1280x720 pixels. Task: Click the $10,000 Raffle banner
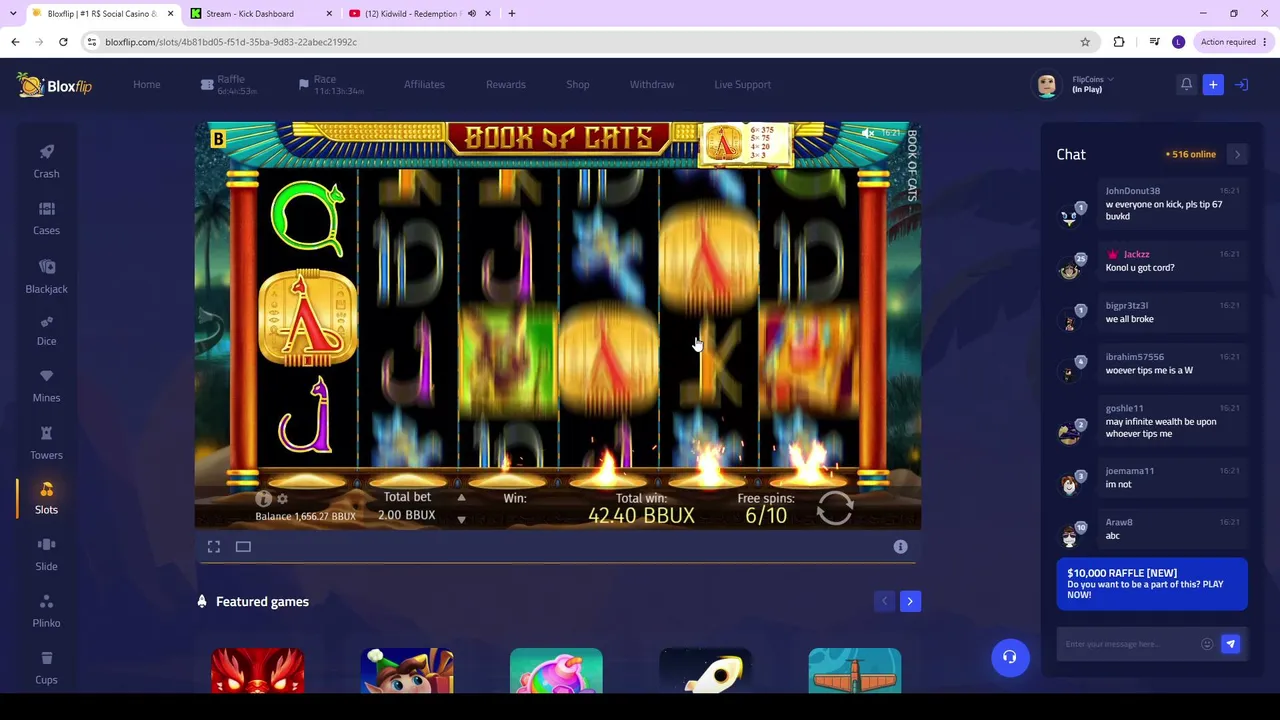click(x=1152, y=584)
